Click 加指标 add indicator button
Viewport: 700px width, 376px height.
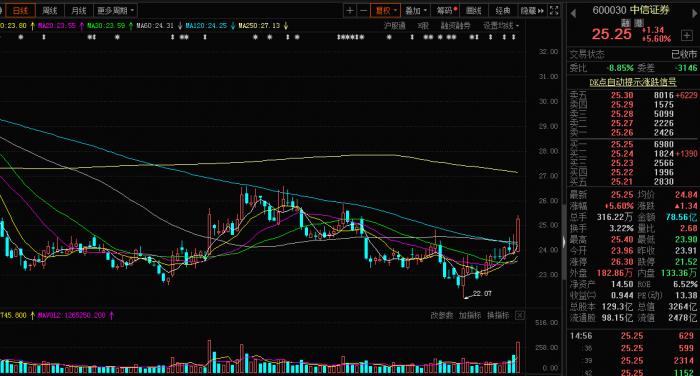tap(470, 316)
